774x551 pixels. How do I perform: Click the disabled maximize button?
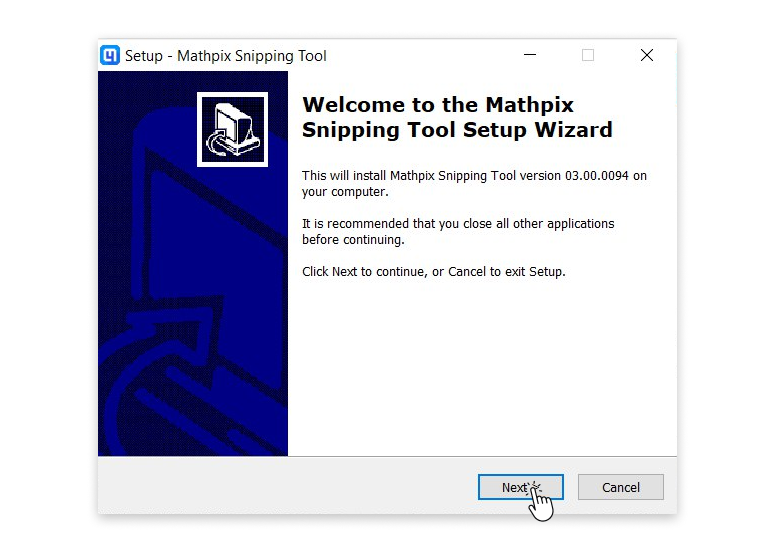pyautogui.click(x=587, y=55)
